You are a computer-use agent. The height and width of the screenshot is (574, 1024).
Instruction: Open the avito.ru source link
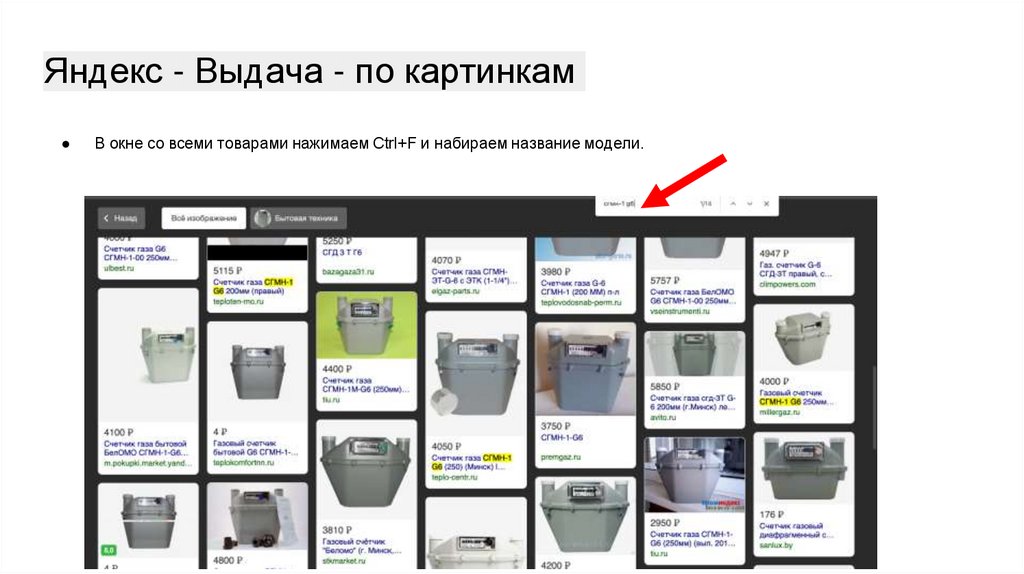pos(663,417)
